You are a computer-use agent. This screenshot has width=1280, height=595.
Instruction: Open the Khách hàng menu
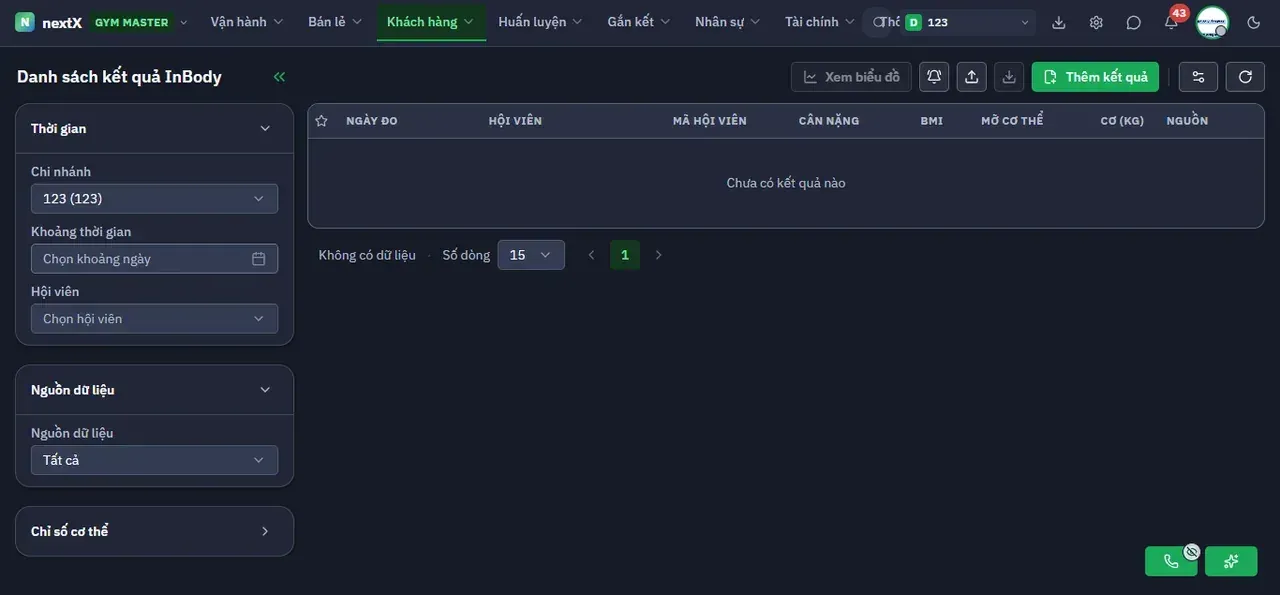click(x=431, y=22)
